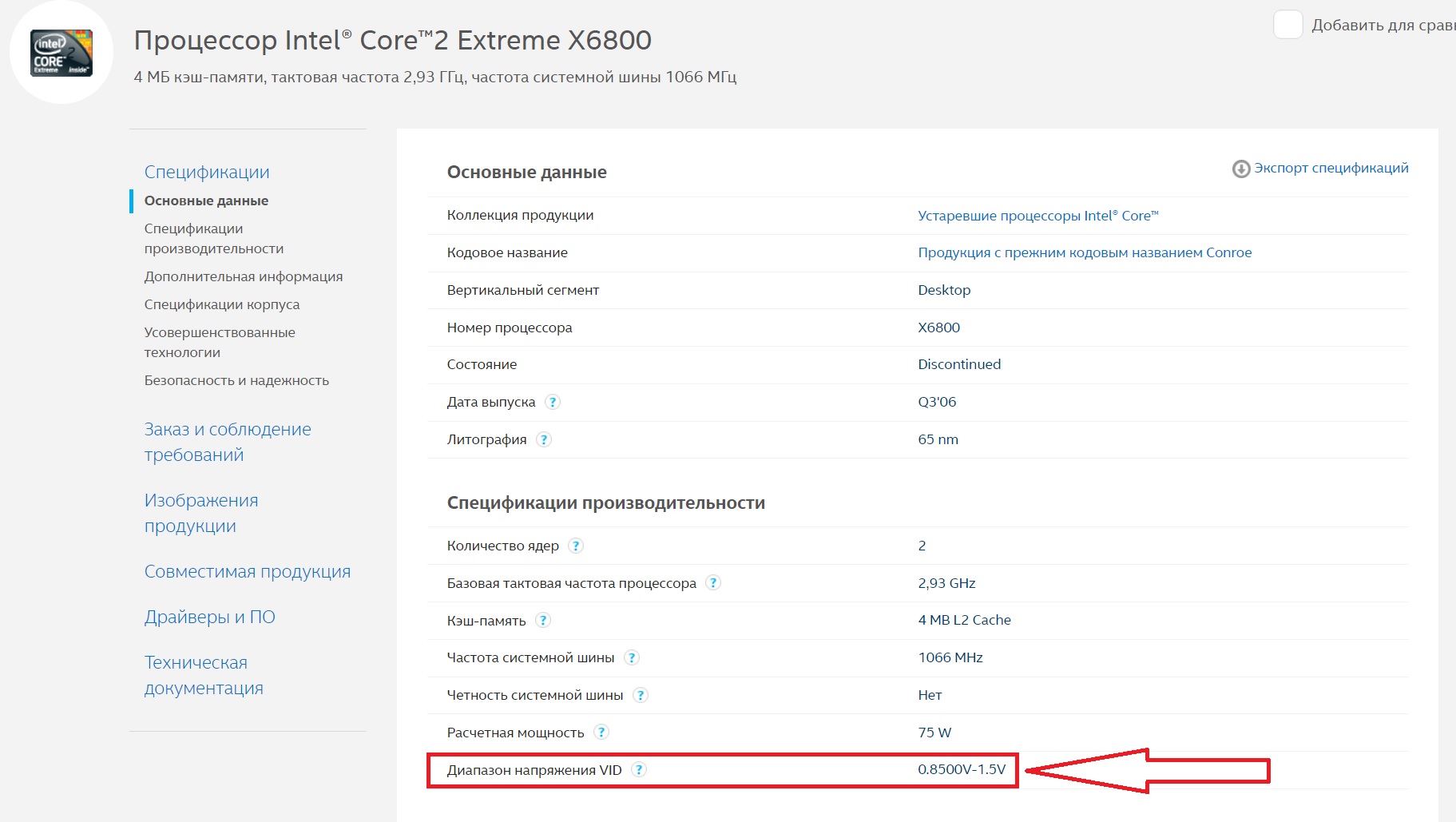Follow the Устаревшие процессоры Intel Core link
The image size is (1456, 822).
click(x=1037, y=216)
